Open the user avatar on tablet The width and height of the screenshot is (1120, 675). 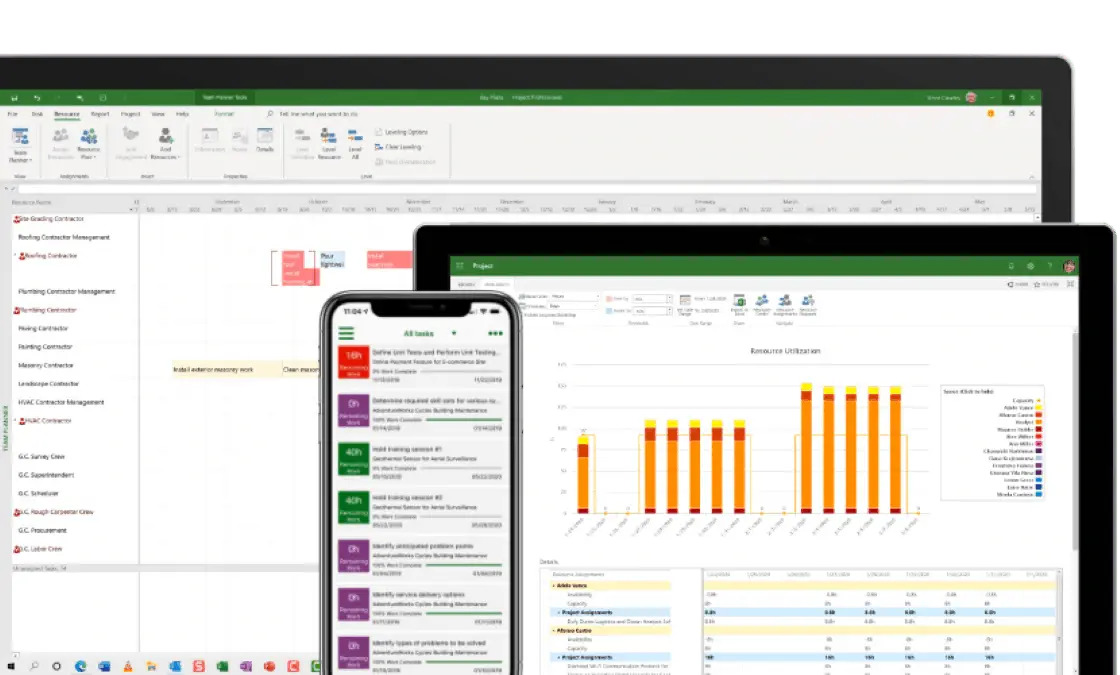click(x=1069, y=266)
